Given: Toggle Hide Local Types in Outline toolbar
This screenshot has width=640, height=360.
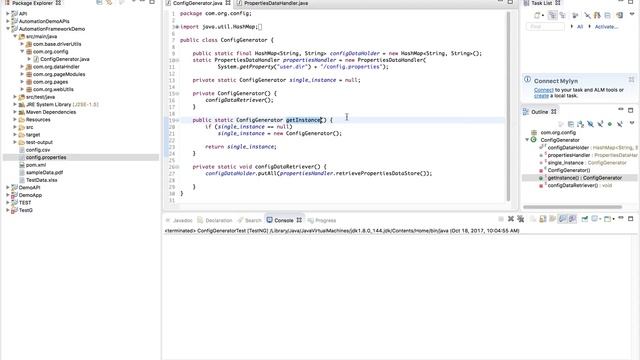Looking at the screenshot, I should [x=620, y=124].
